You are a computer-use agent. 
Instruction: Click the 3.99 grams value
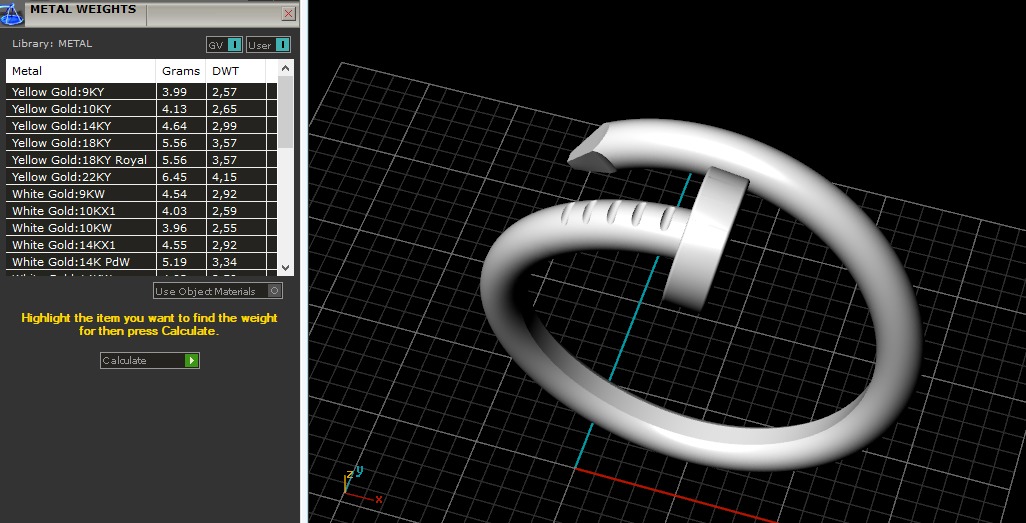[x=174, y=92]
